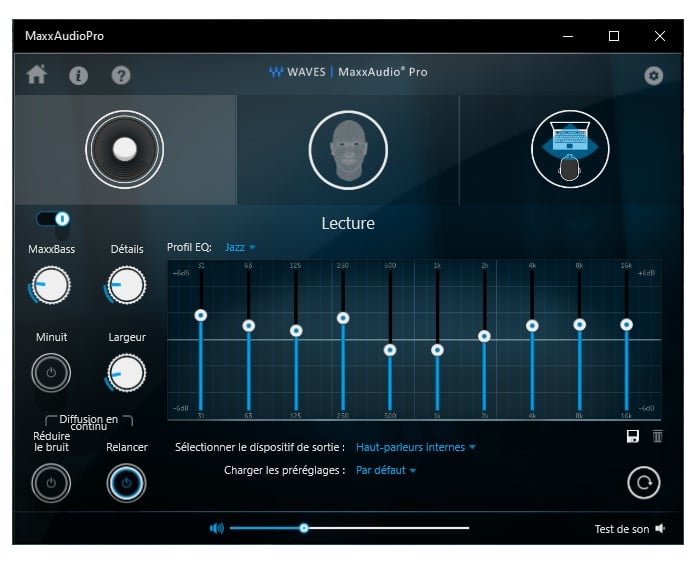Click the 2k EQ slider handle

484,336
